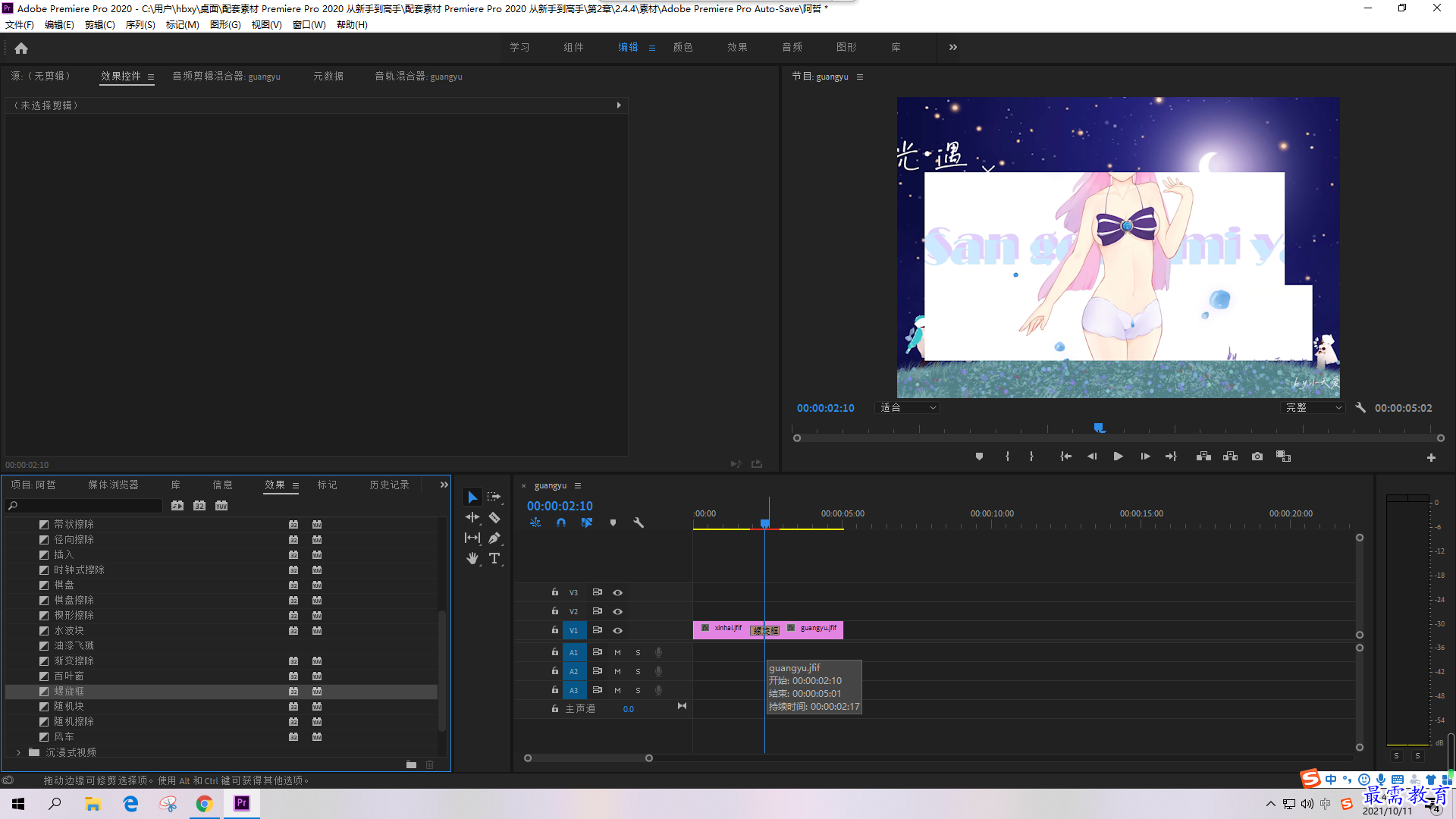This screenshot has width=1456, height=819.
Task: Select the Razor tool
Action: 494,517
